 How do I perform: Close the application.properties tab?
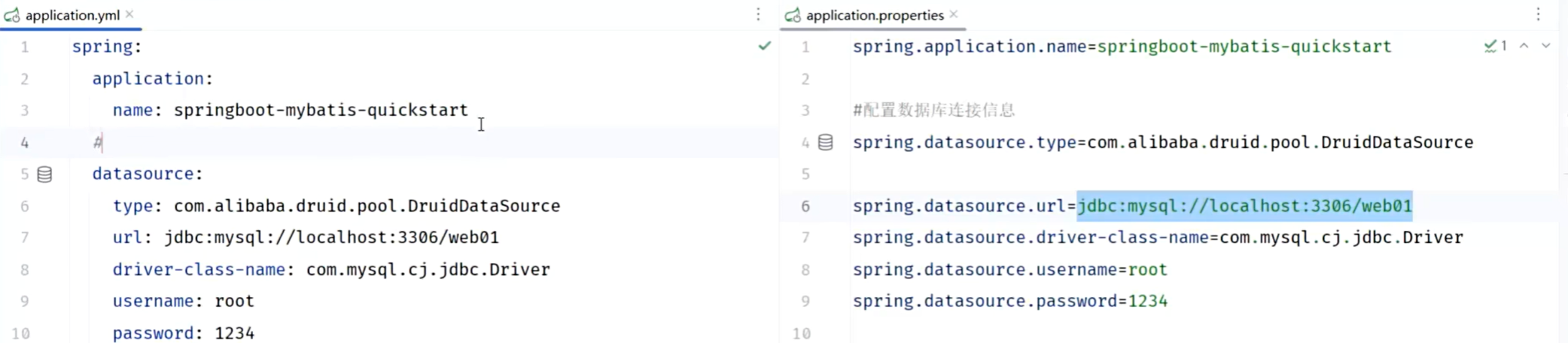pos(954,14)
